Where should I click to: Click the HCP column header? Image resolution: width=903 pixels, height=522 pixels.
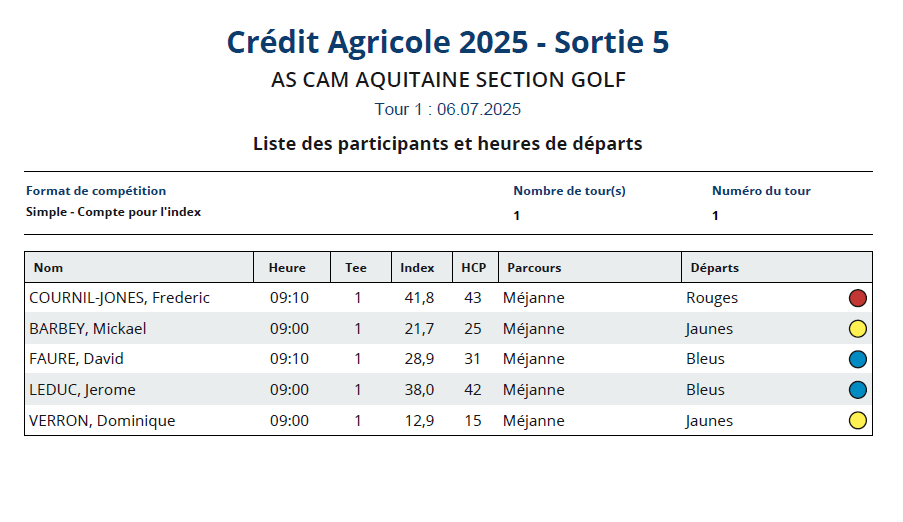click(x=475, y=267)
